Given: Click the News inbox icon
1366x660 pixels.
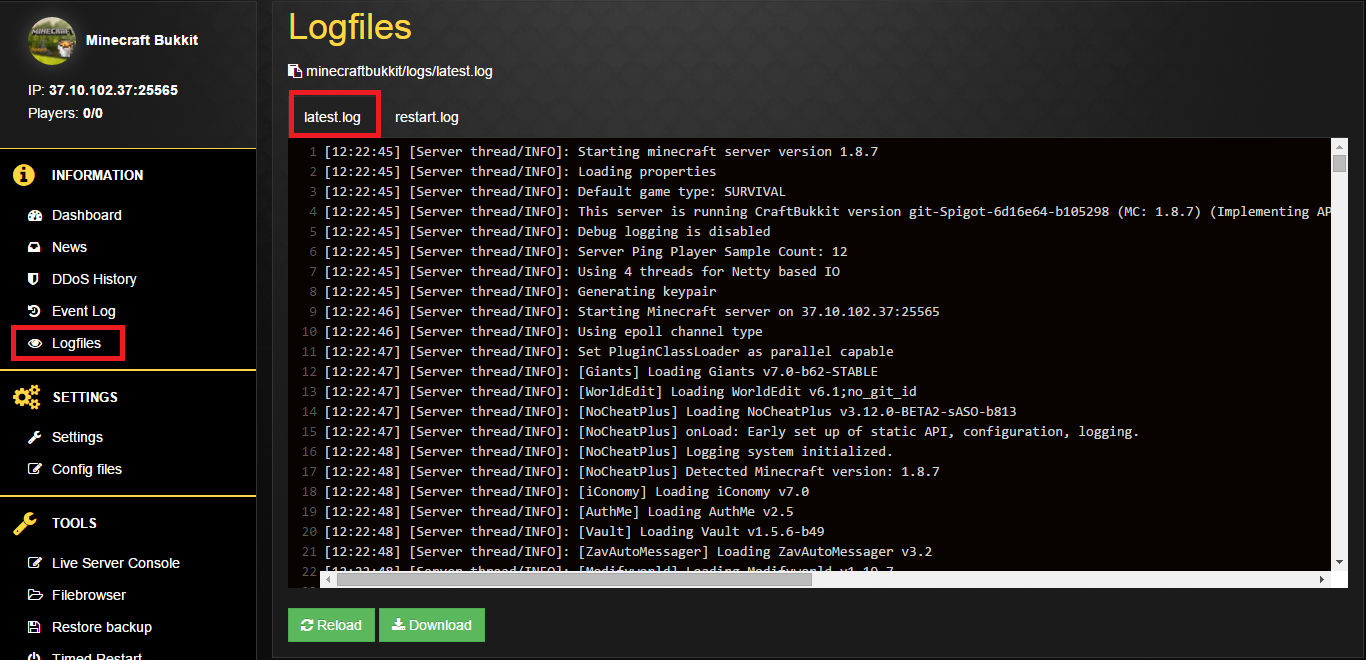Looking at the screenshot, I should point(35,247).
